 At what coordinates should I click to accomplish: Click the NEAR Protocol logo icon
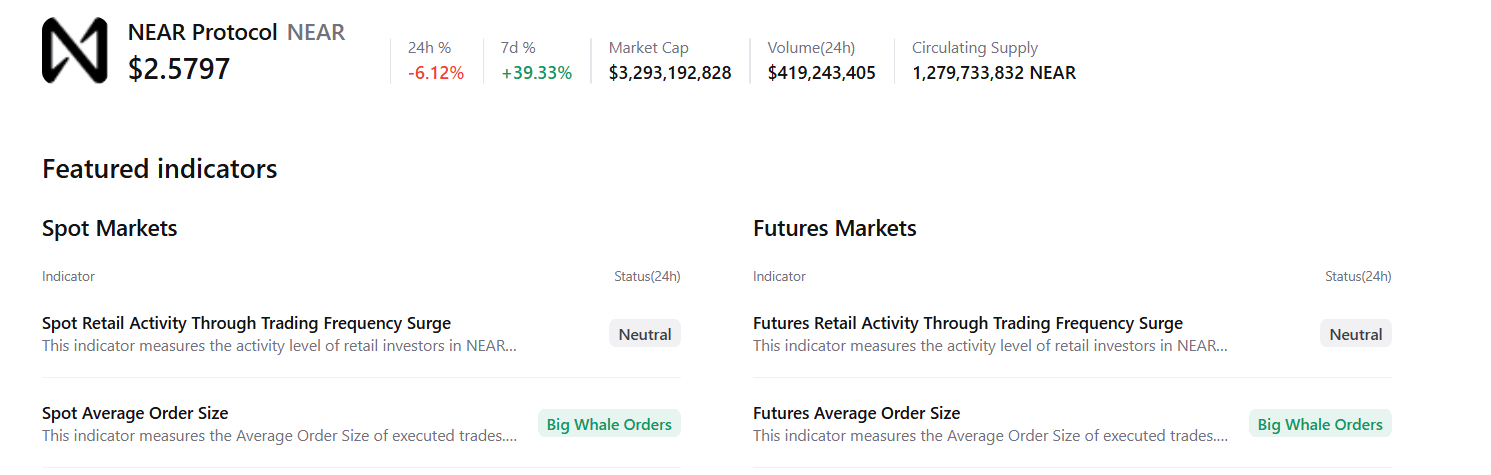click(x=74, y=50)
